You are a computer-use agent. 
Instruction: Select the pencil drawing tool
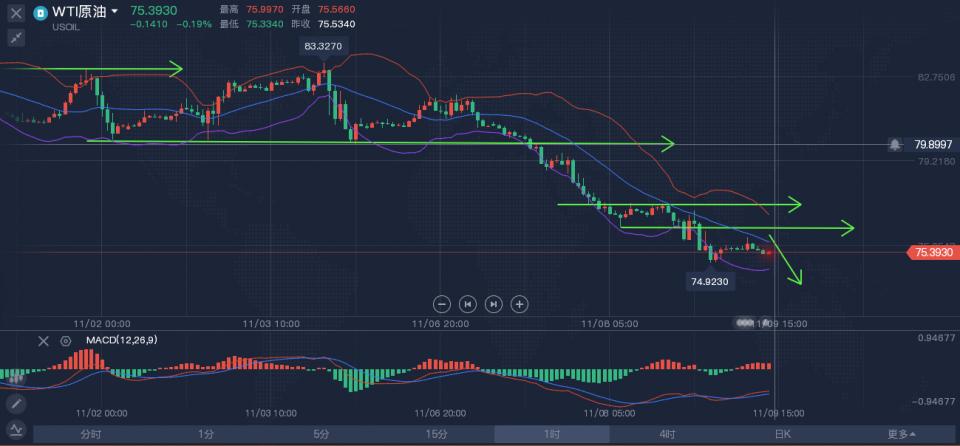tap(16, 404)
